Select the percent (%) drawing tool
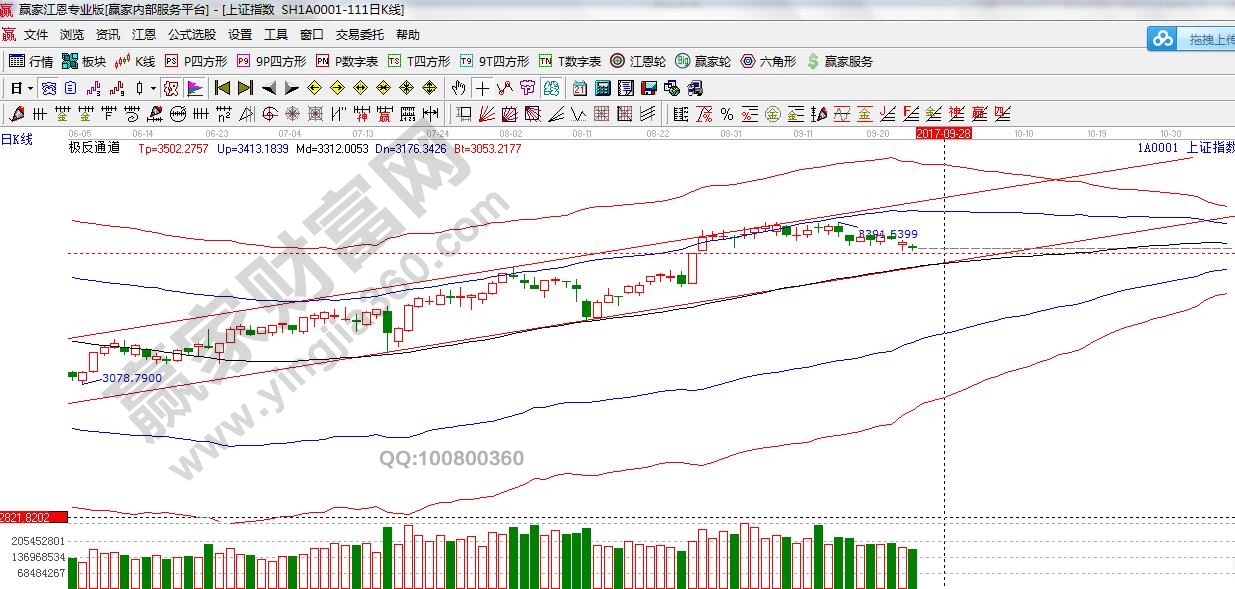The image size is (1235, 589). pyautogui.click(x=726, y=113)
